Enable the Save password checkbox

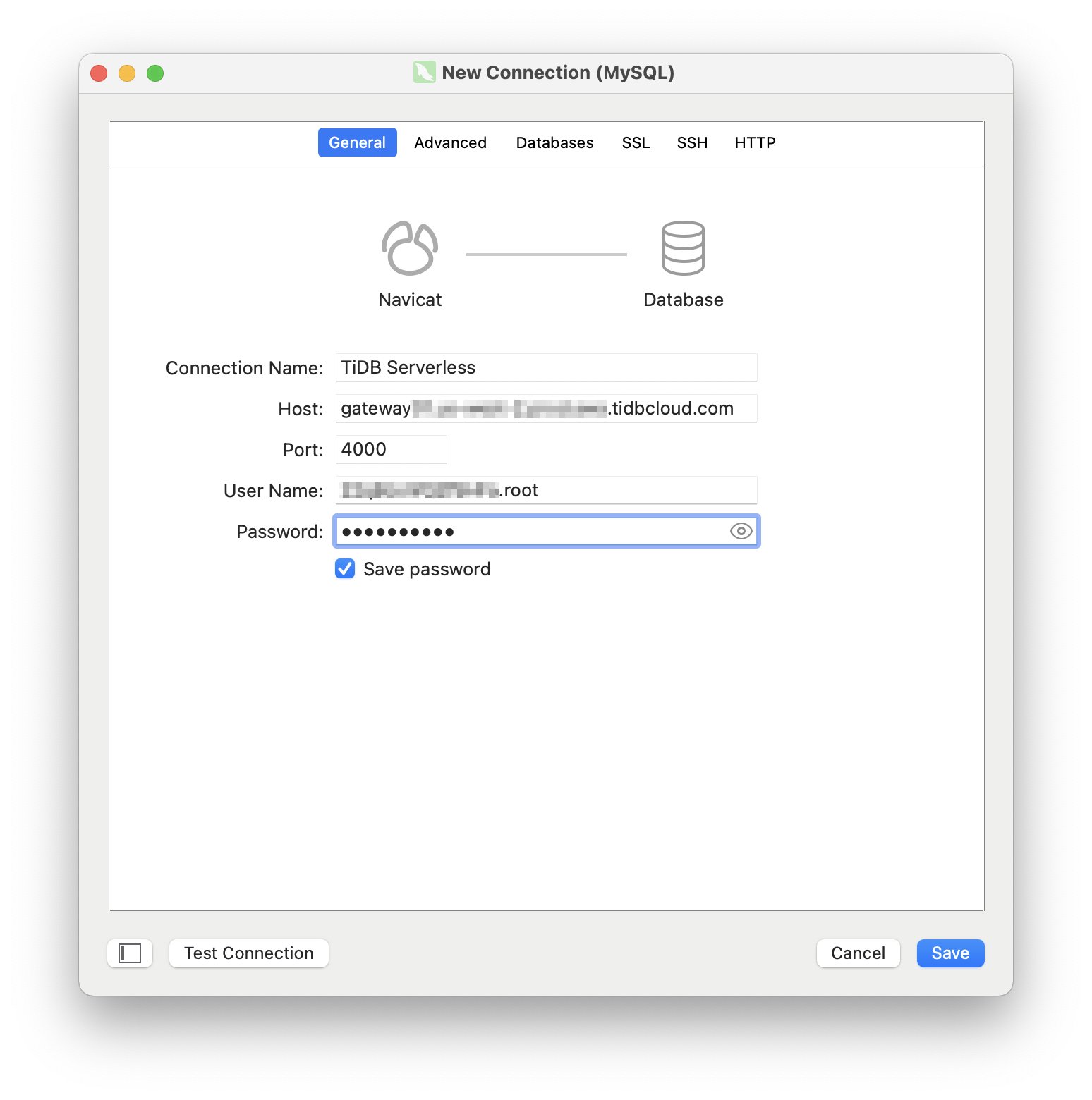tap(345, 568)
